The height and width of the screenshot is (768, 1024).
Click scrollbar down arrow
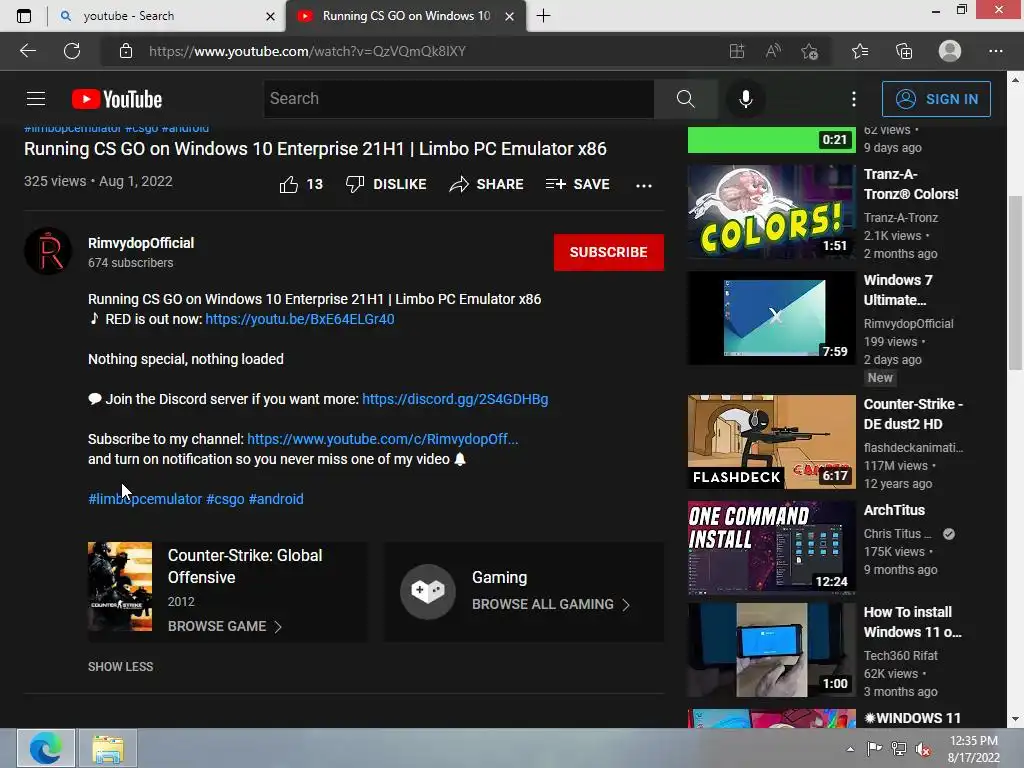point(1015,719)
